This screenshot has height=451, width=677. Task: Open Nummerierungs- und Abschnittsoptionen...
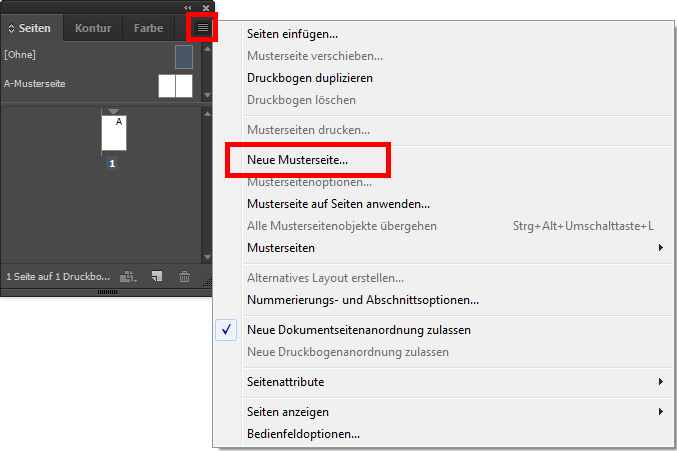pyautogui.click(x=362, y=300)
